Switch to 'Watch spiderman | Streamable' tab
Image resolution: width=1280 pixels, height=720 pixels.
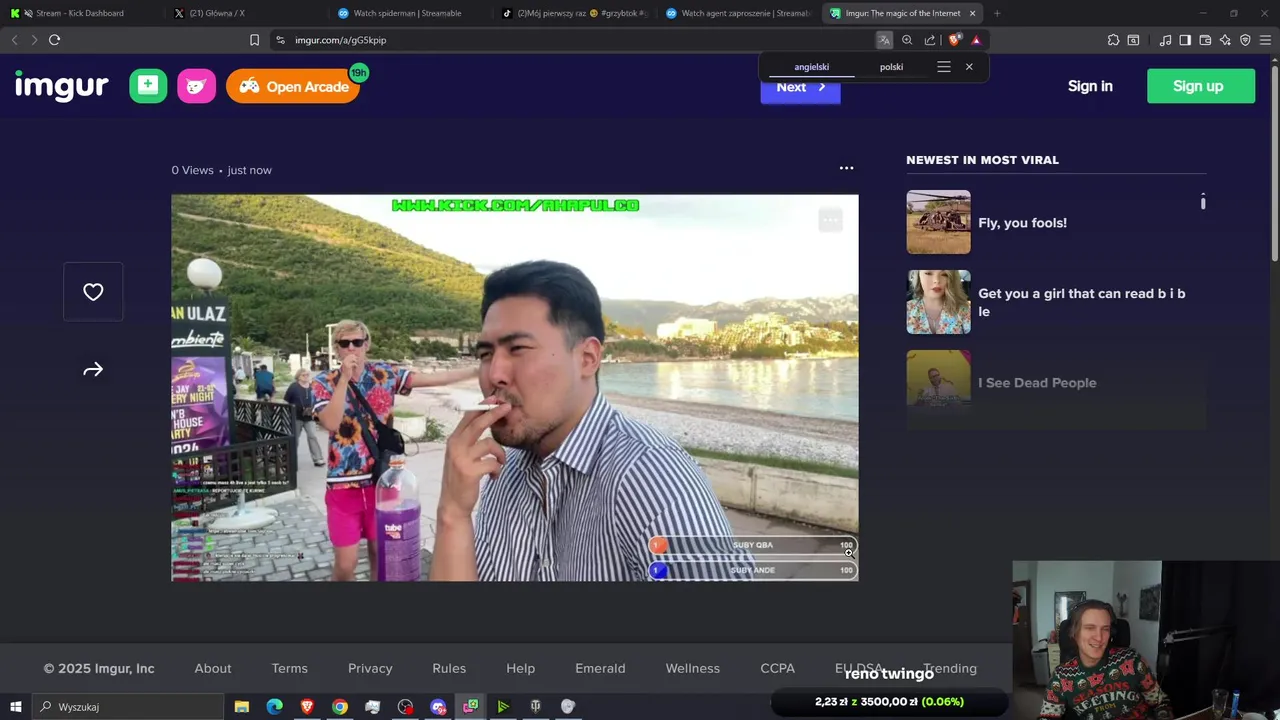406,13
